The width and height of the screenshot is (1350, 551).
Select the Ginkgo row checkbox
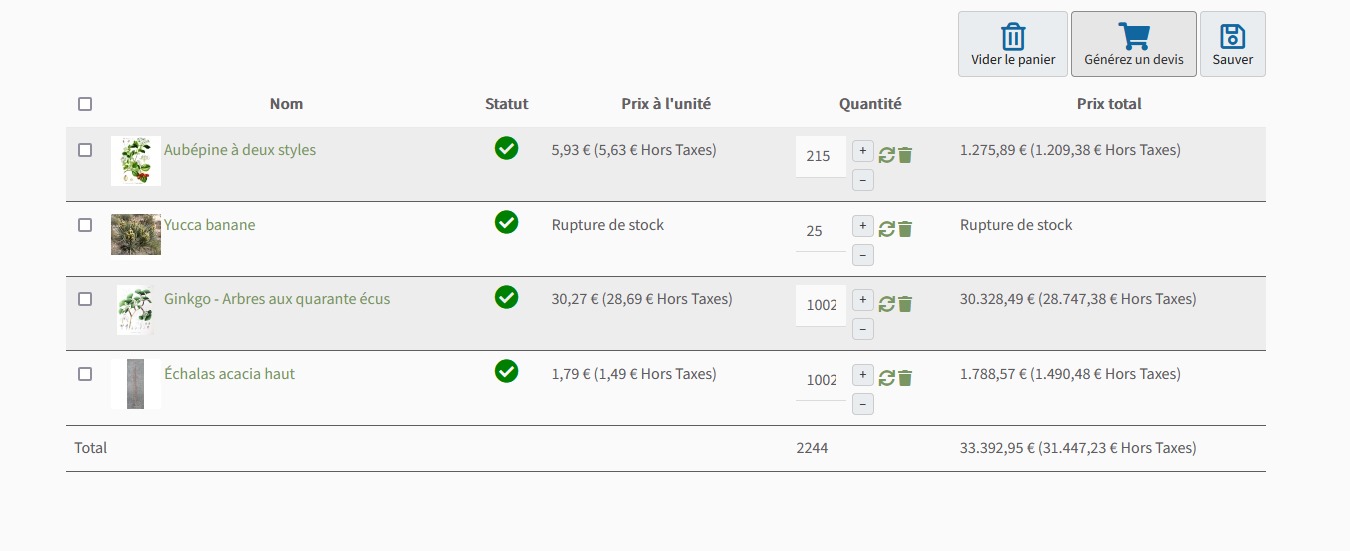(x=85, y=299)
